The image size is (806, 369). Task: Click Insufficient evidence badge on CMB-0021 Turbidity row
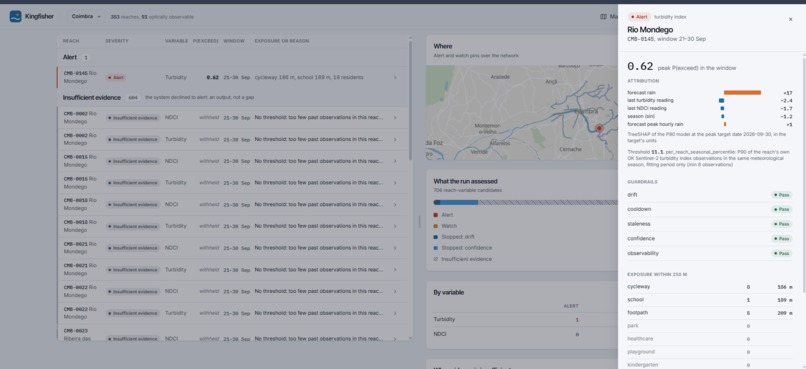[133, 269]
